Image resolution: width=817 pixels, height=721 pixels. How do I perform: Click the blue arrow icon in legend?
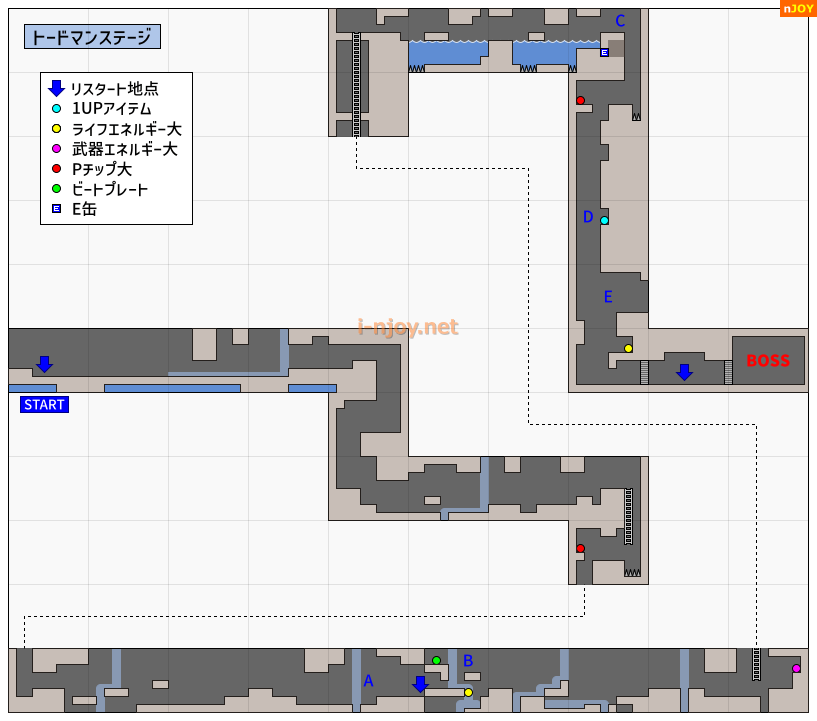click(56, 89)
